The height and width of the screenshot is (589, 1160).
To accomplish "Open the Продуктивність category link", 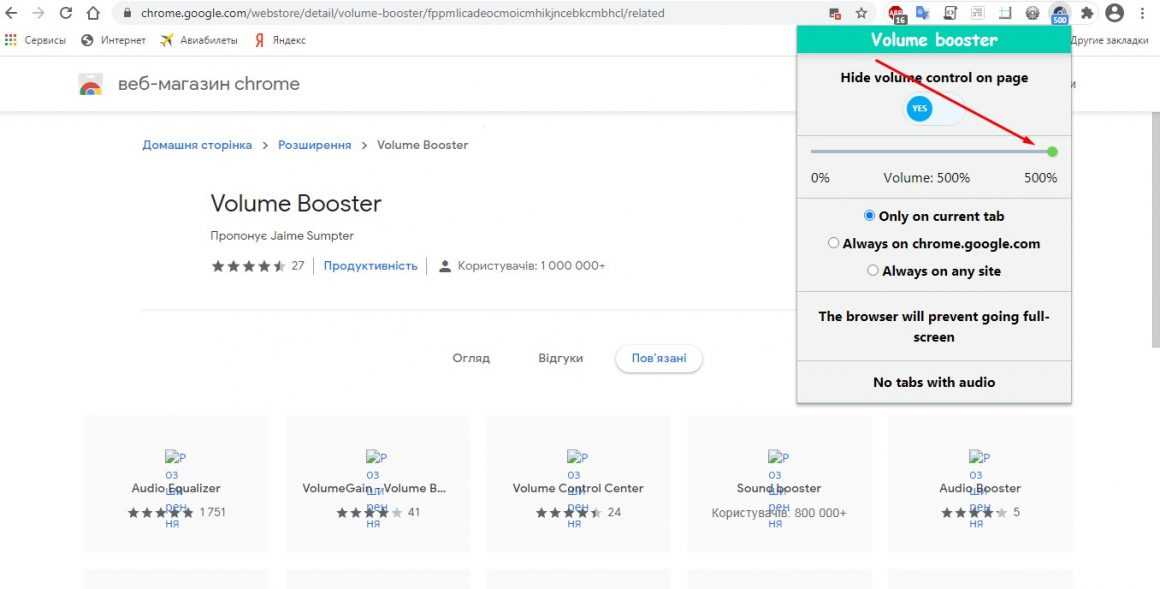I will coord(370,266).
